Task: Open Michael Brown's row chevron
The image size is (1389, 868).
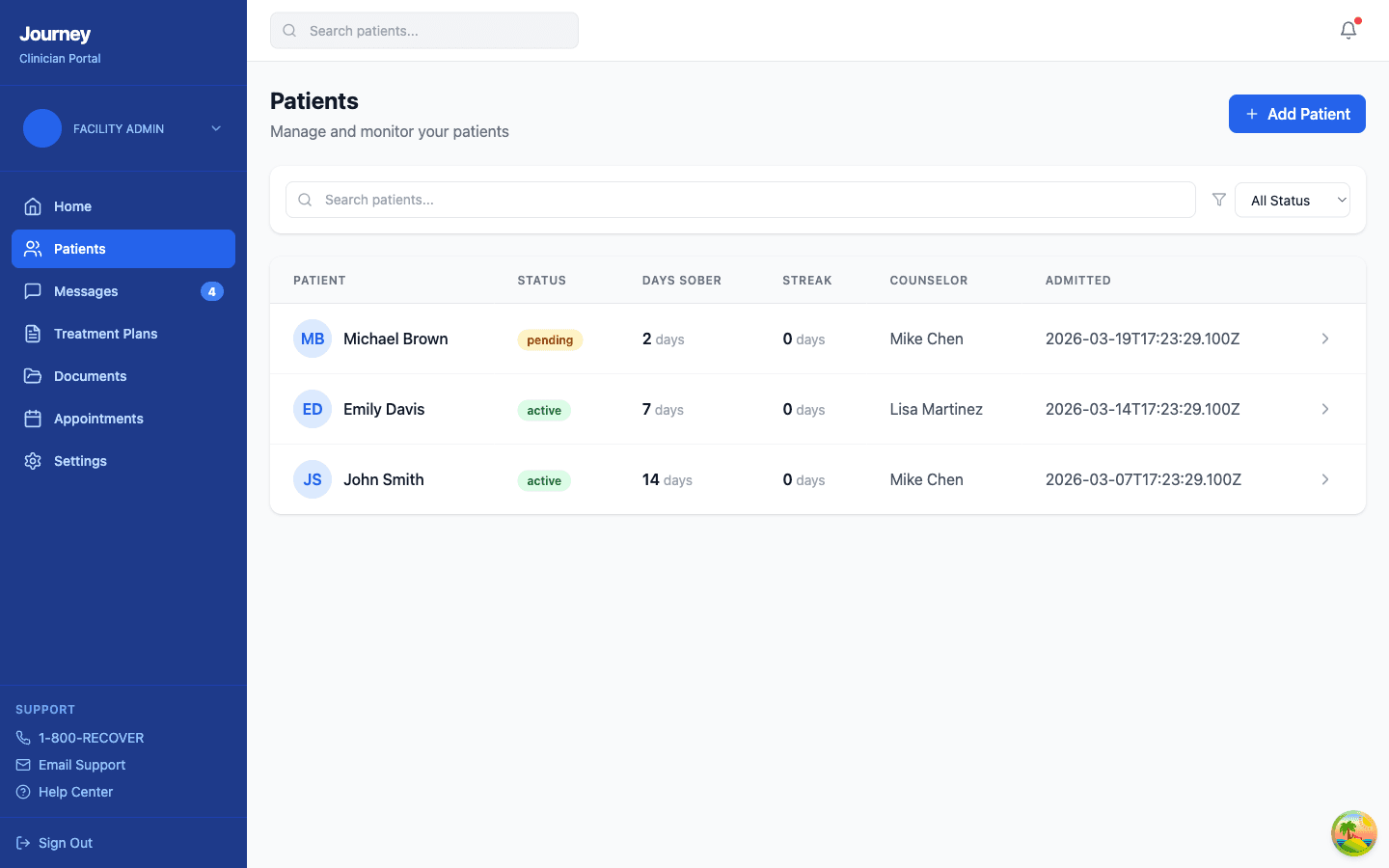Action: (x=1324, y=339)
